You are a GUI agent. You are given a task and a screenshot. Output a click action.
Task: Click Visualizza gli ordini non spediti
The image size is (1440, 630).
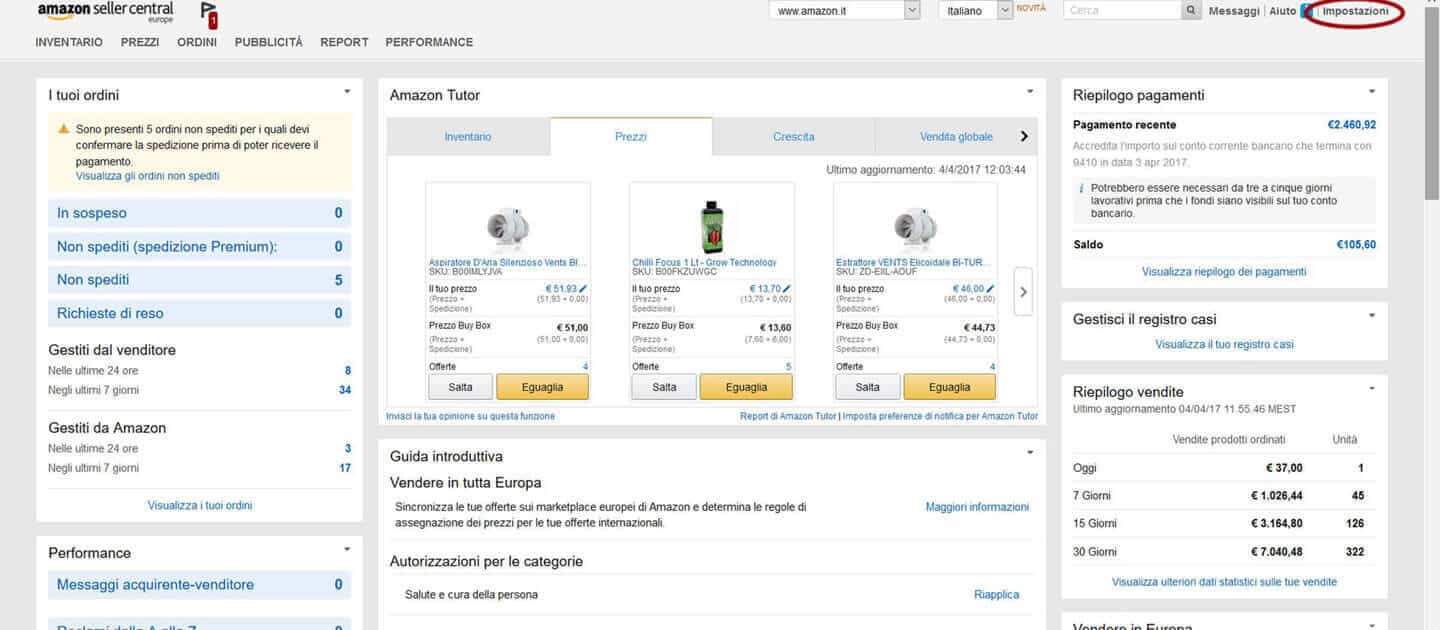pyautogui.click(x=148, y=176)
